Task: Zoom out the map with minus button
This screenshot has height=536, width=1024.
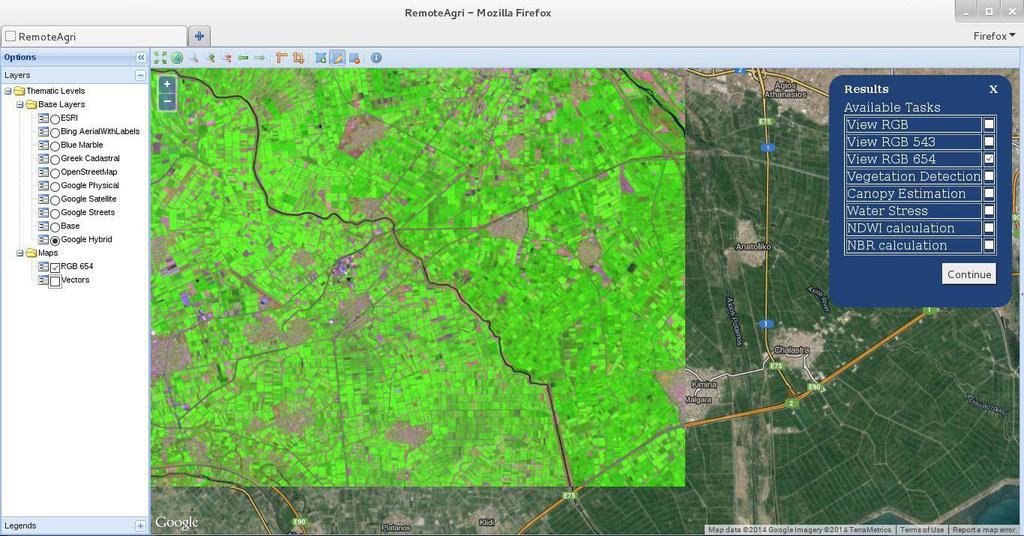Action: (x=167, y=101)
